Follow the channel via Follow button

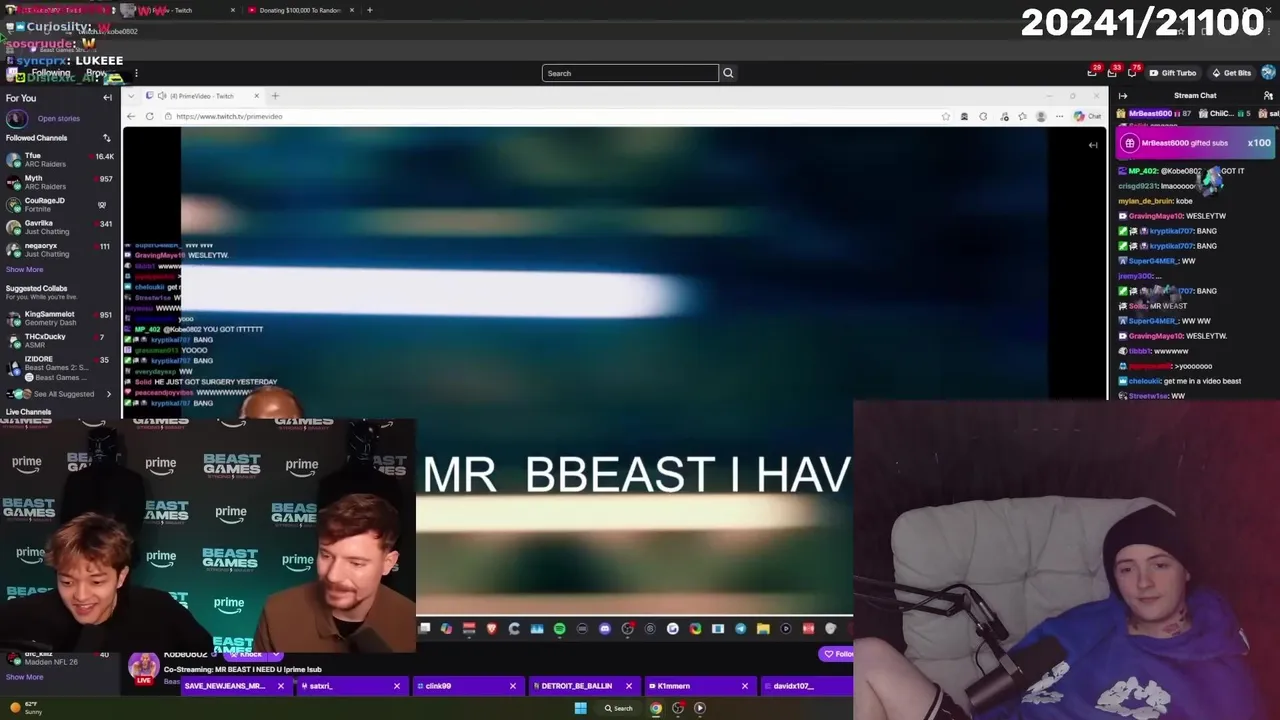pos(836,654)
